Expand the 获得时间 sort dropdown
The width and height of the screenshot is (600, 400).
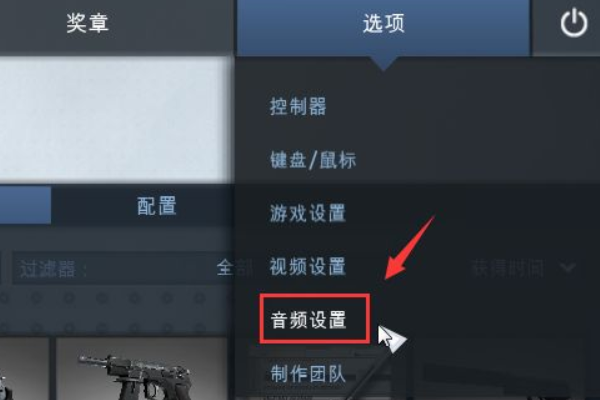click(522, 268)
